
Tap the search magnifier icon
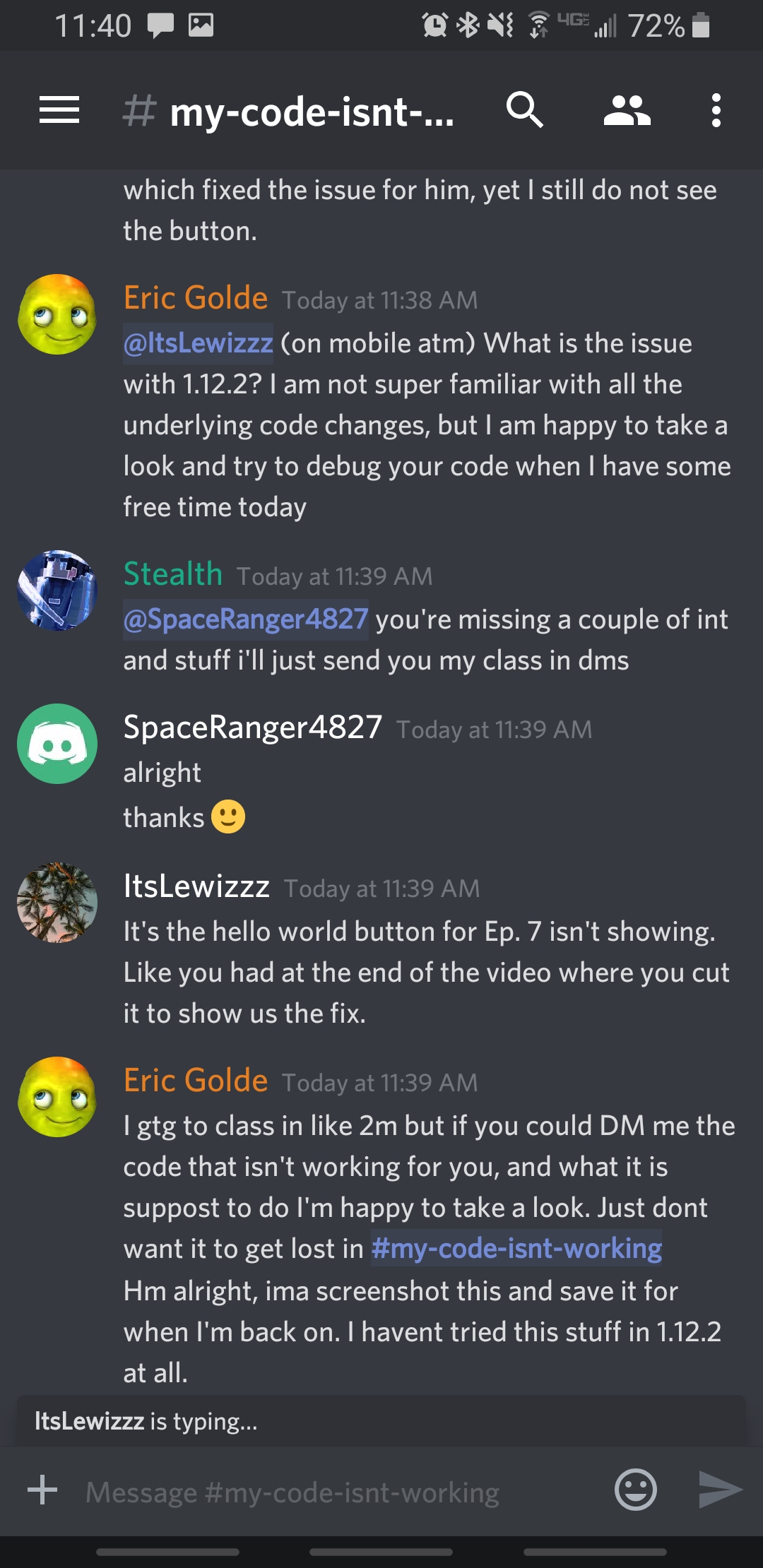tap(524, 109)
